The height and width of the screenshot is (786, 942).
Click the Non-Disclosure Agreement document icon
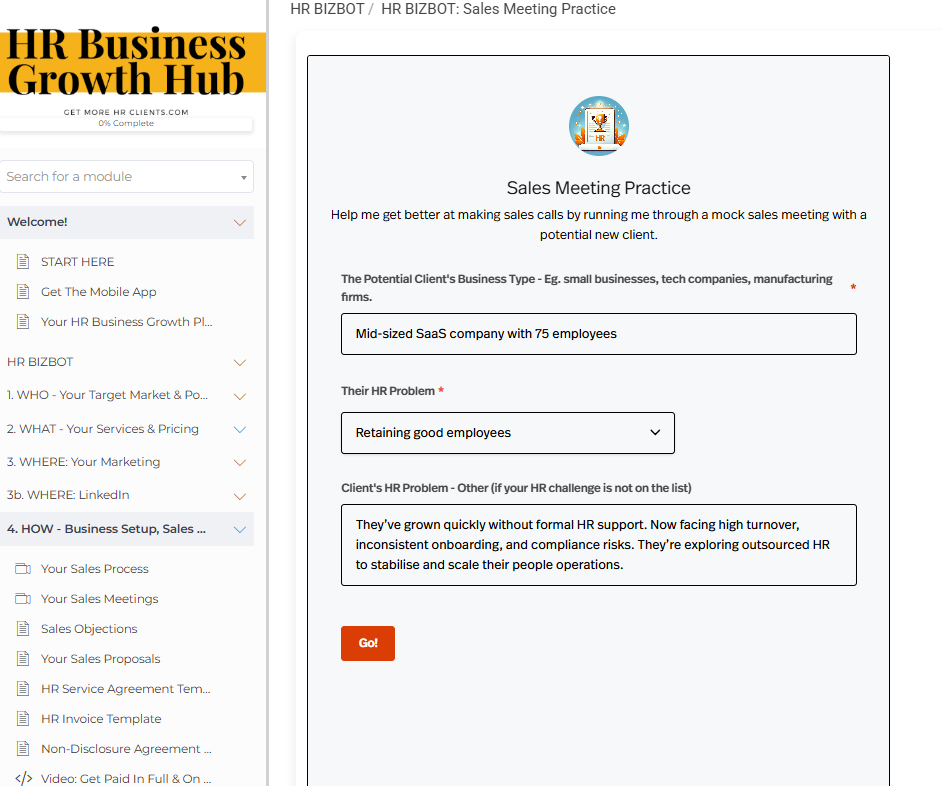coord(23,749)
